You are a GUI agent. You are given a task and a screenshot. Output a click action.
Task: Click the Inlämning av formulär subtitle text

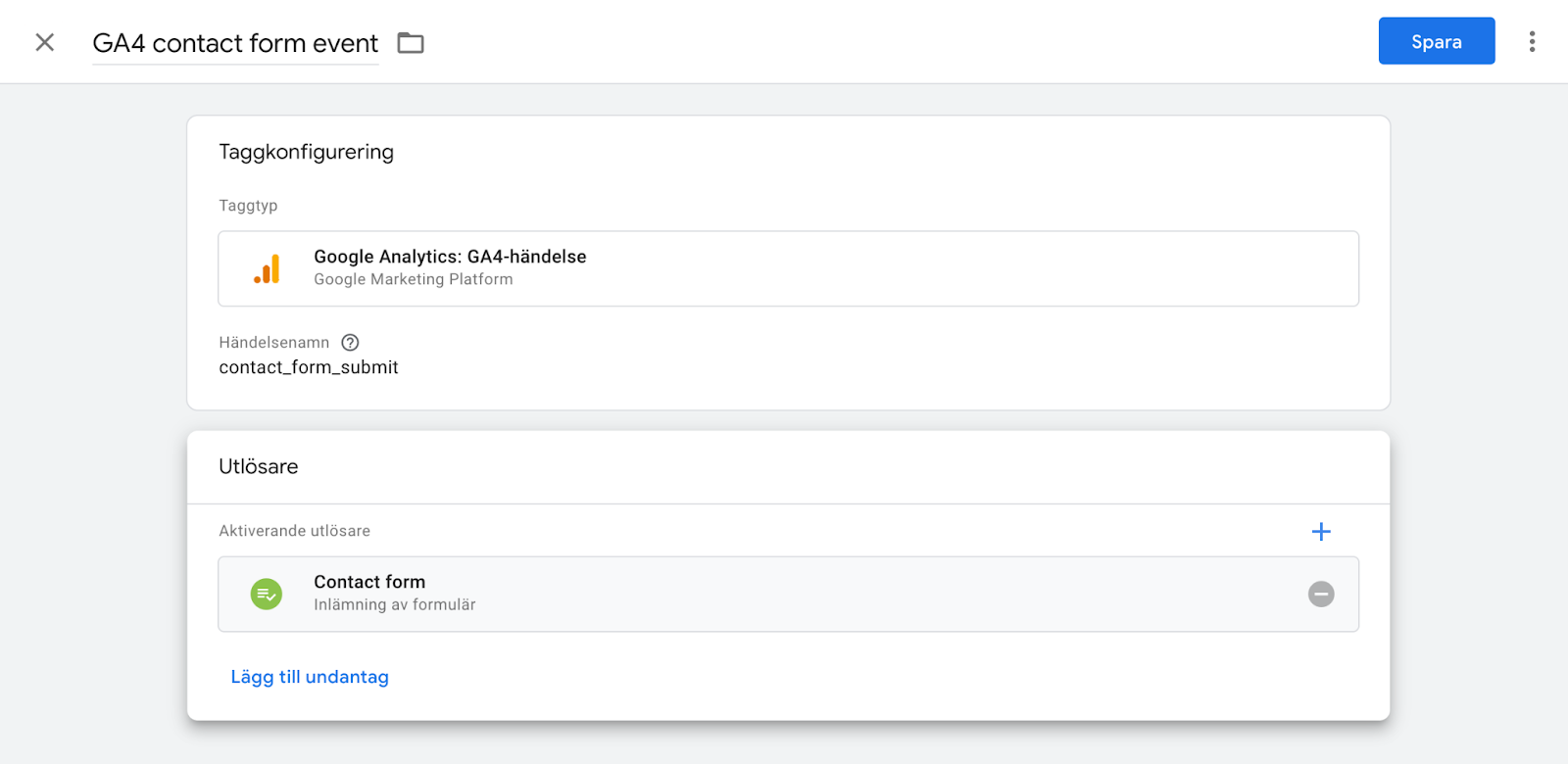[x=394, y=605]
